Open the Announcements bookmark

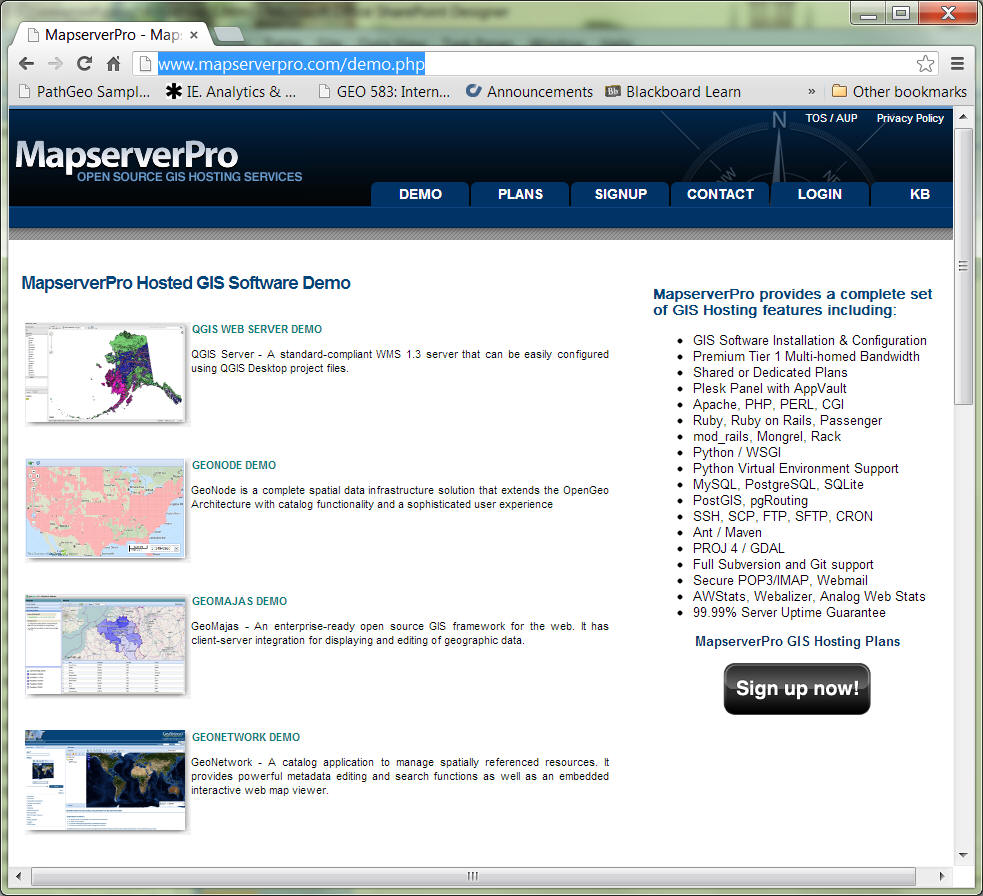pyautogui.click(x=530, y=92)
